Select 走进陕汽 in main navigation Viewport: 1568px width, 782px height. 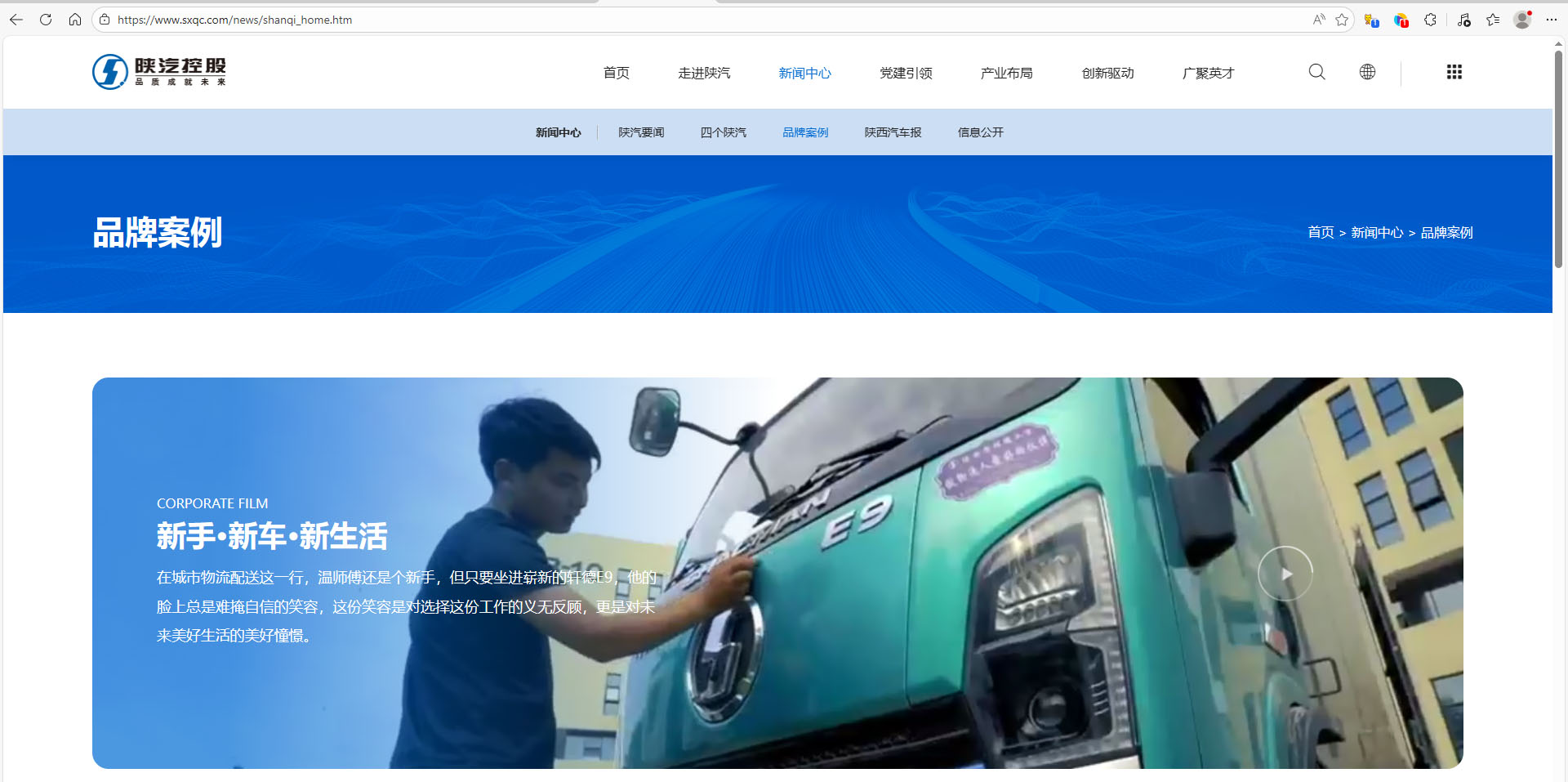click(x=704, y=74)
